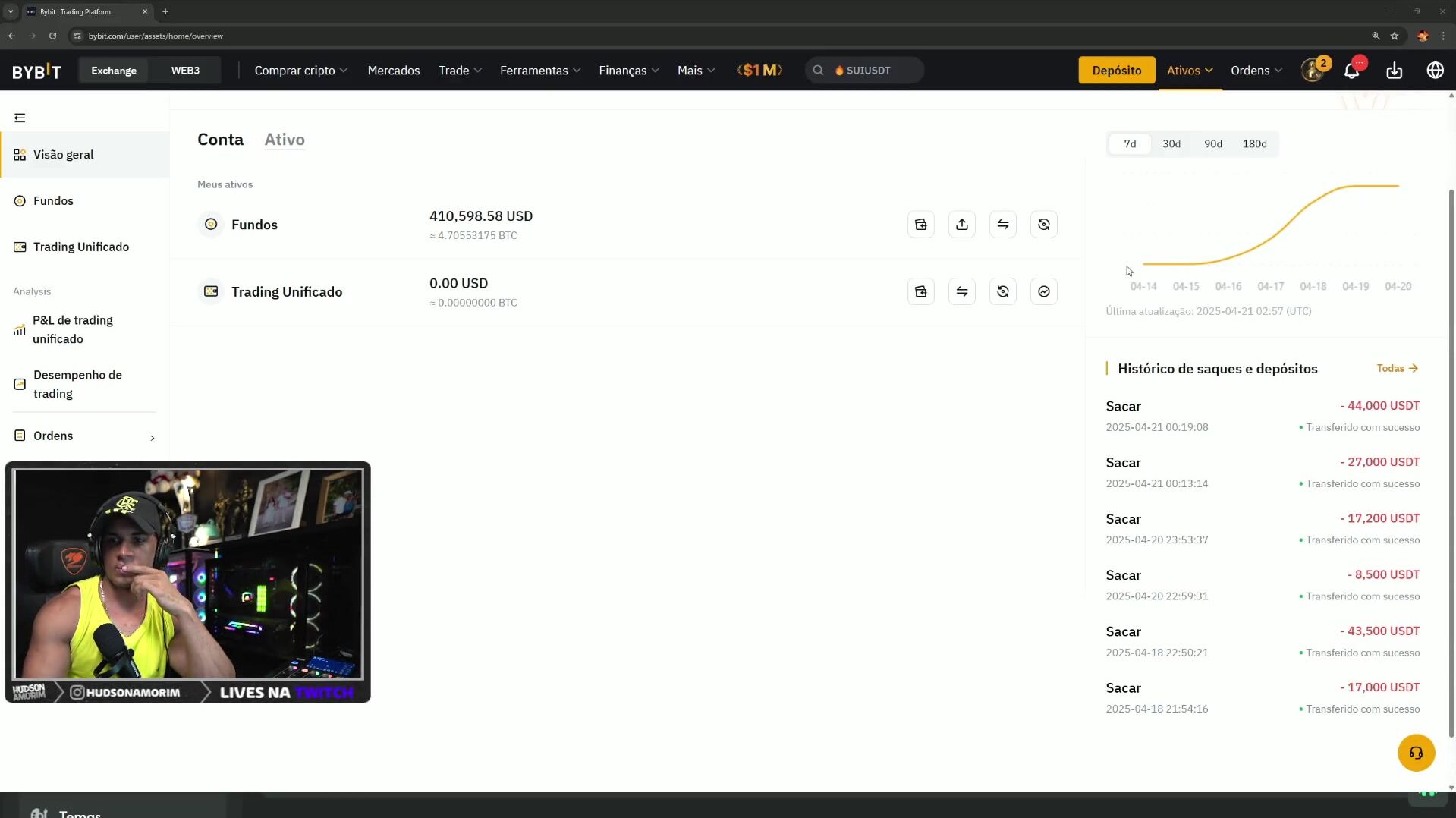The height and width of the screenshot is (818, 1456).
Task: Click the 410,598.58 USD balance
Action: [481, 216]
